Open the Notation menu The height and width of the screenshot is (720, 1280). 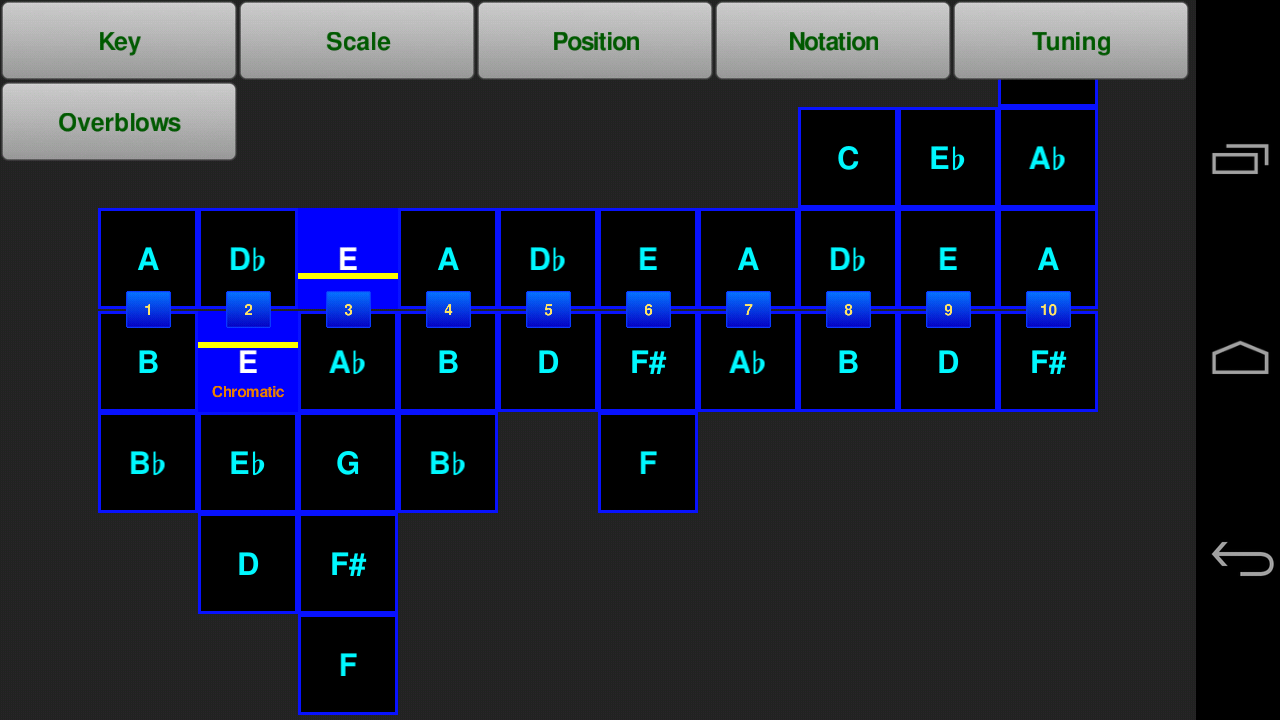coord(833,41)
